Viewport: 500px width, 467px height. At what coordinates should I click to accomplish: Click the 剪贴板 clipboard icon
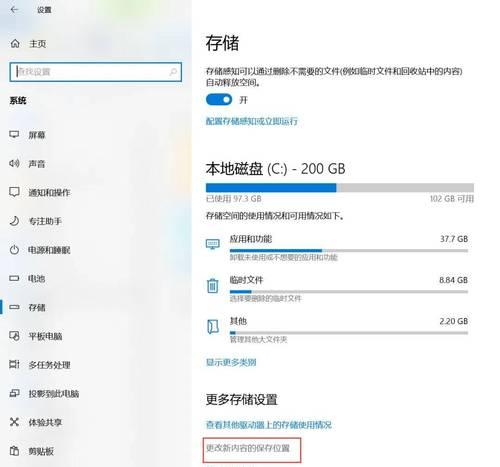point(14,451)
